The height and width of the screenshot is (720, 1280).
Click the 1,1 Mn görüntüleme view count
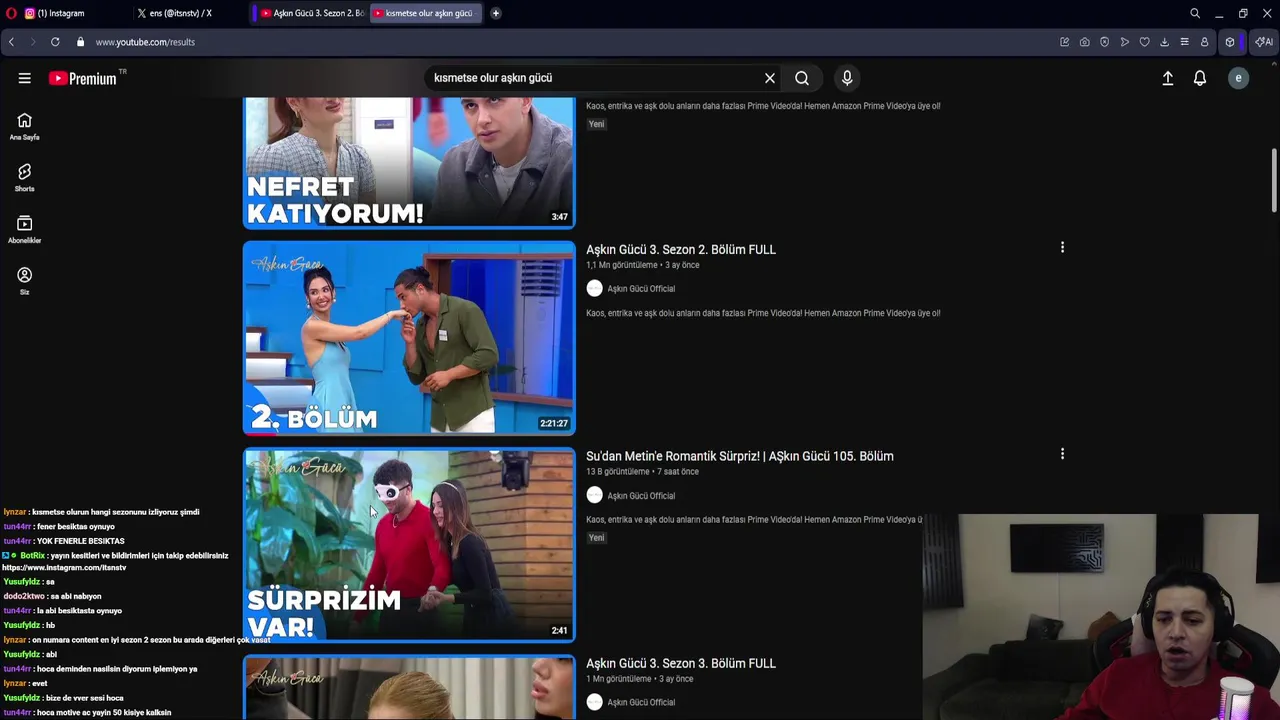(622, 265)
